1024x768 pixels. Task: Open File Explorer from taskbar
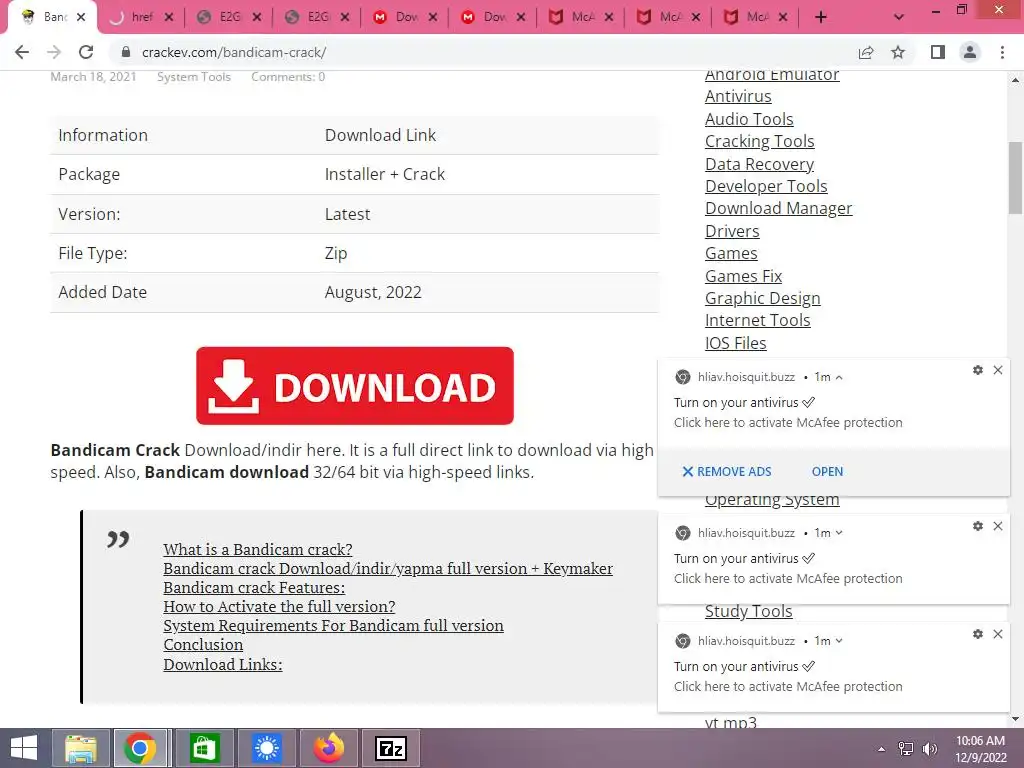(80, 748)
